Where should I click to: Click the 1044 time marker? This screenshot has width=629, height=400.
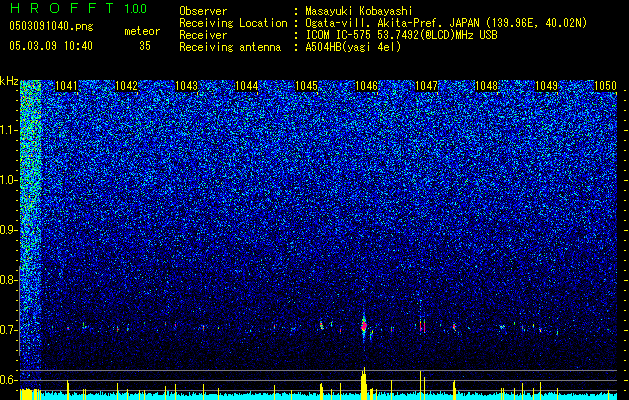pos(246,86)
